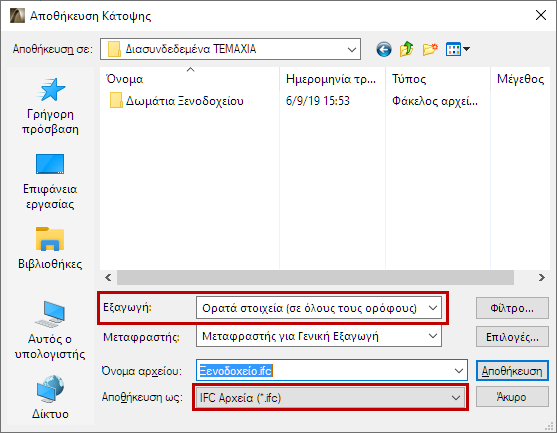
Task: Click the ARCHICAD title bar icon
Action: 17,16
